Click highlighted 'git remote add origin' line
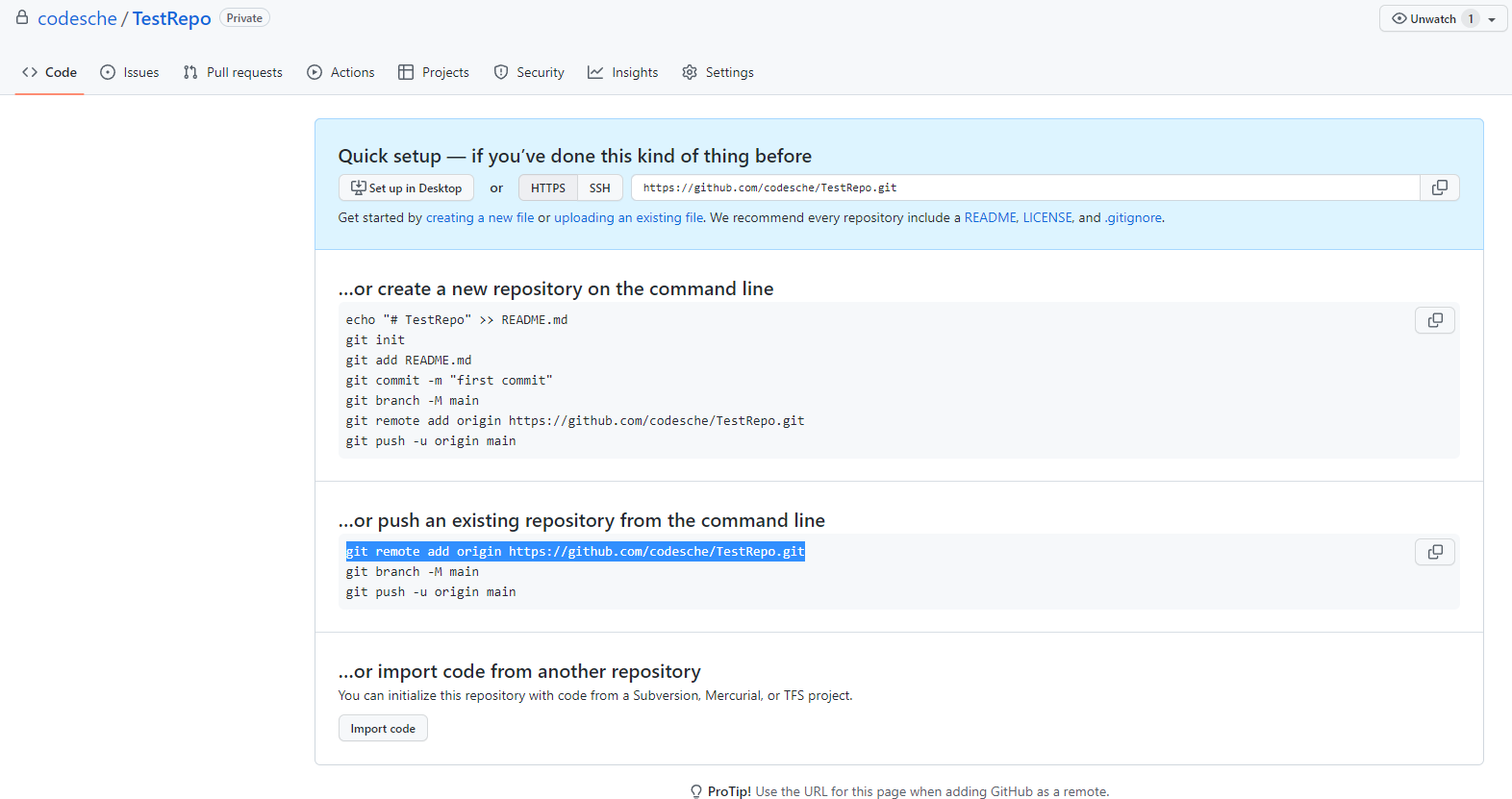Screen dimensions: 1512x799 [x=575, y=551]
